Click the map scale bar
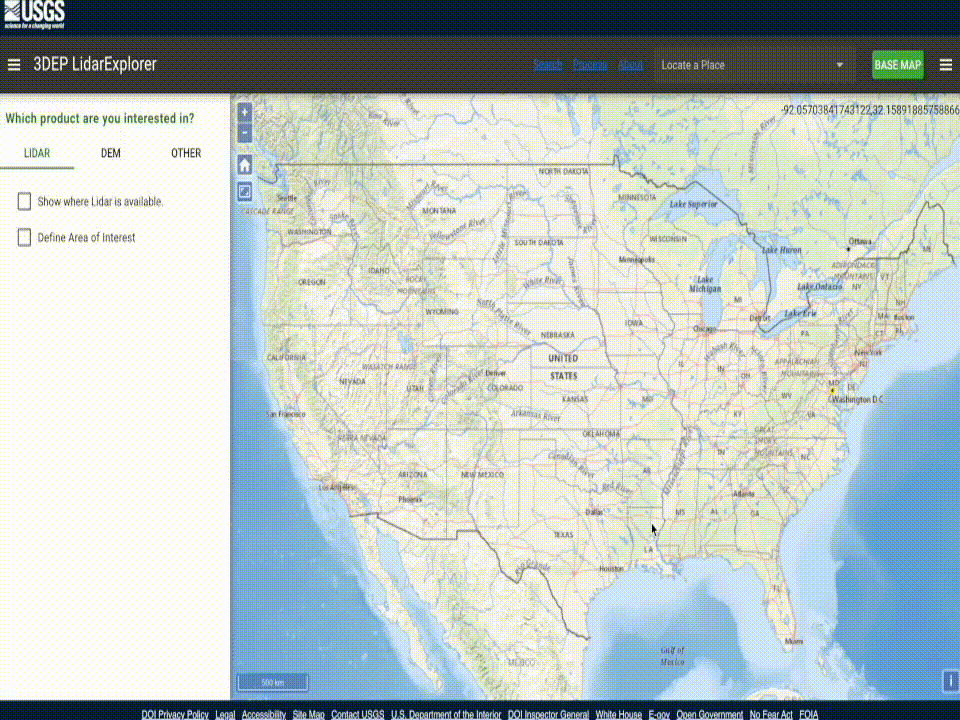Viewport: 960px width, 720px height. point(272,682)
